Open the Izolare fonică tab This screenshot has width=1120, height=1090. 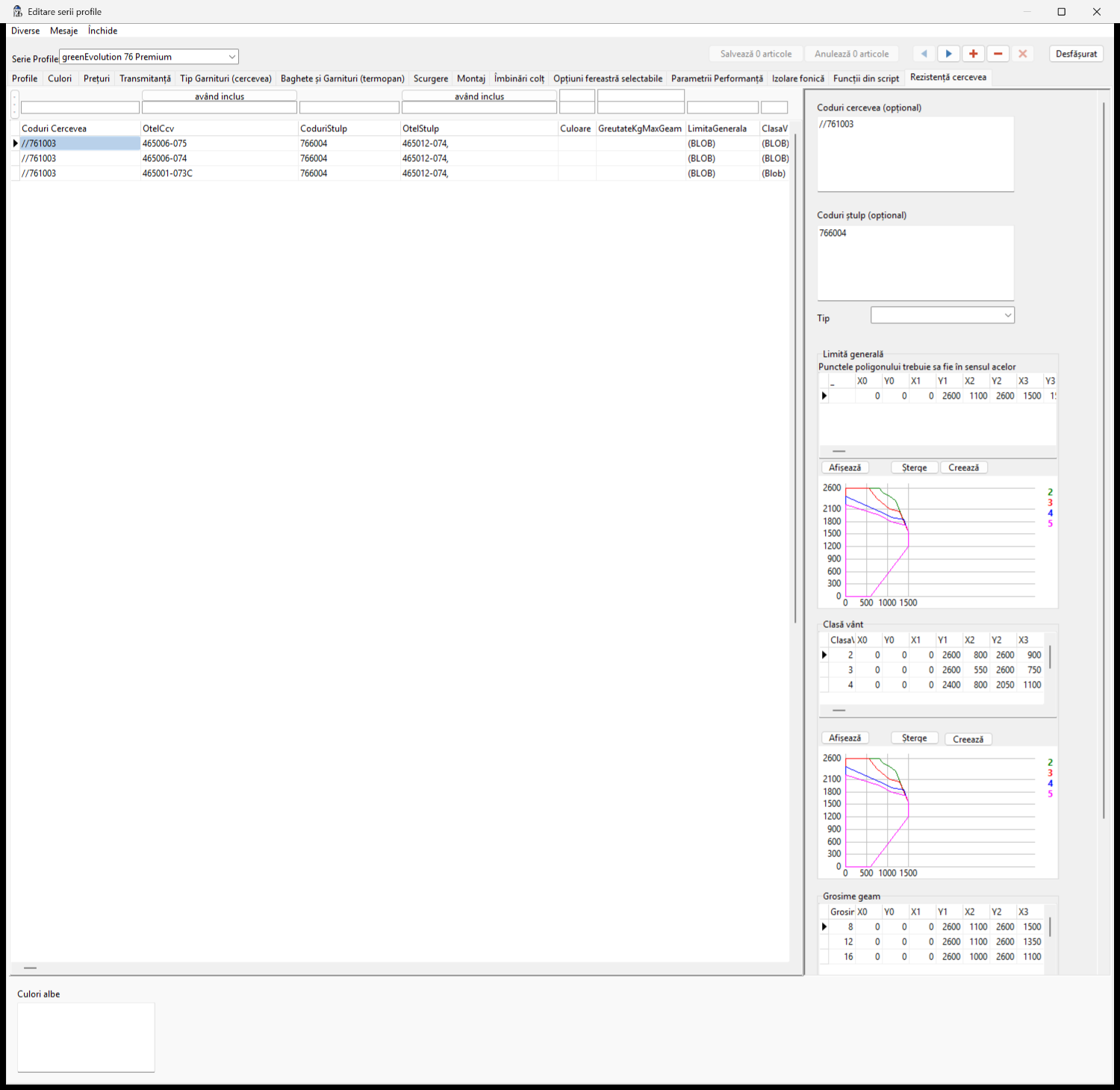tap(798, 78)
